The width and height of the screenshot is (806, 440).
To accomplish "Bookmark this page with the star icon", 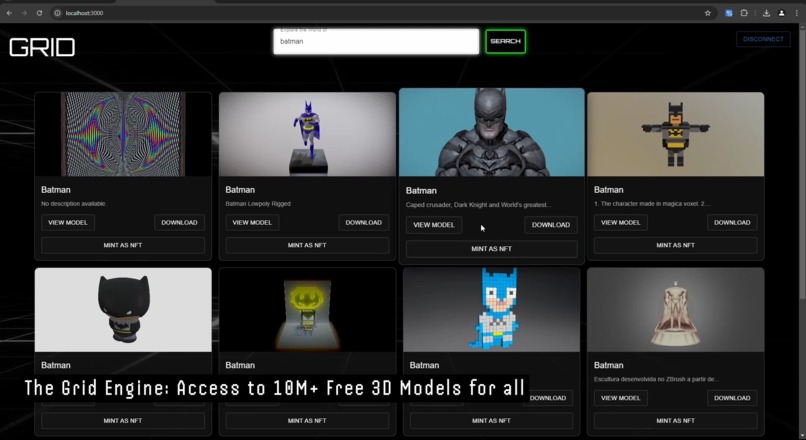I will click(708, 13).
